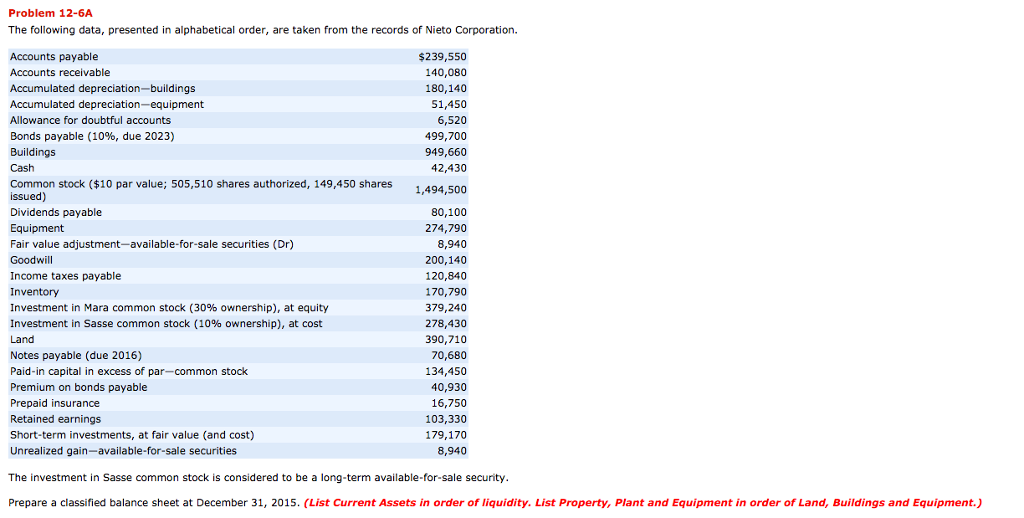Screen dimensions: 1024x518
Task: Click the 170,790 value
Action: pos(446,292)
